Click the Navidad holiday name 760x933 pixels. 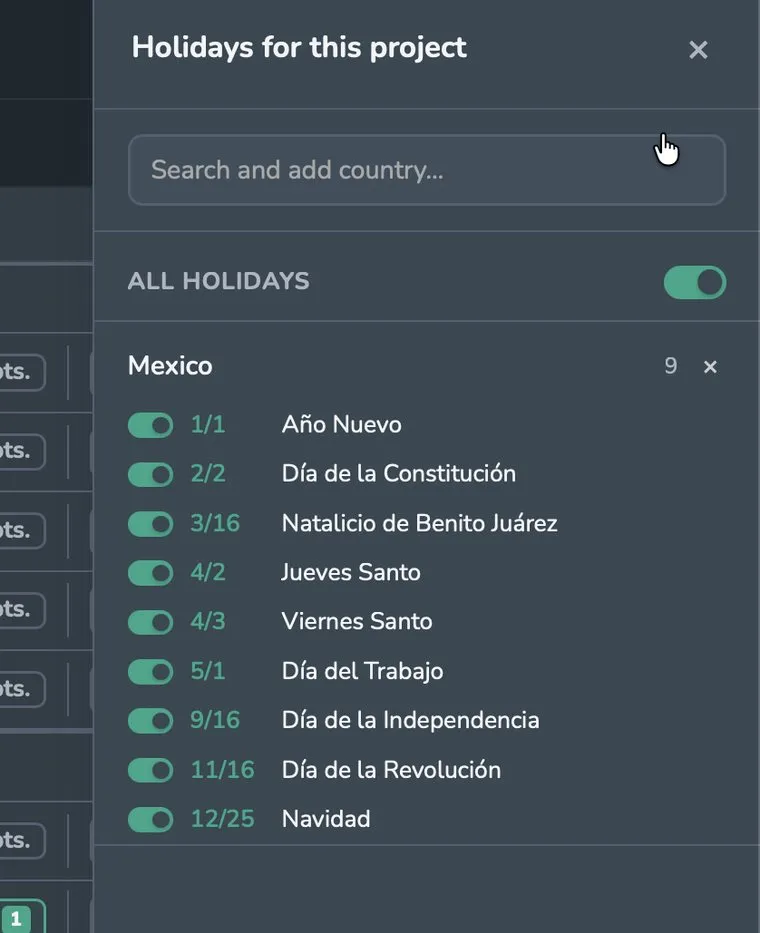pos(326,819)
